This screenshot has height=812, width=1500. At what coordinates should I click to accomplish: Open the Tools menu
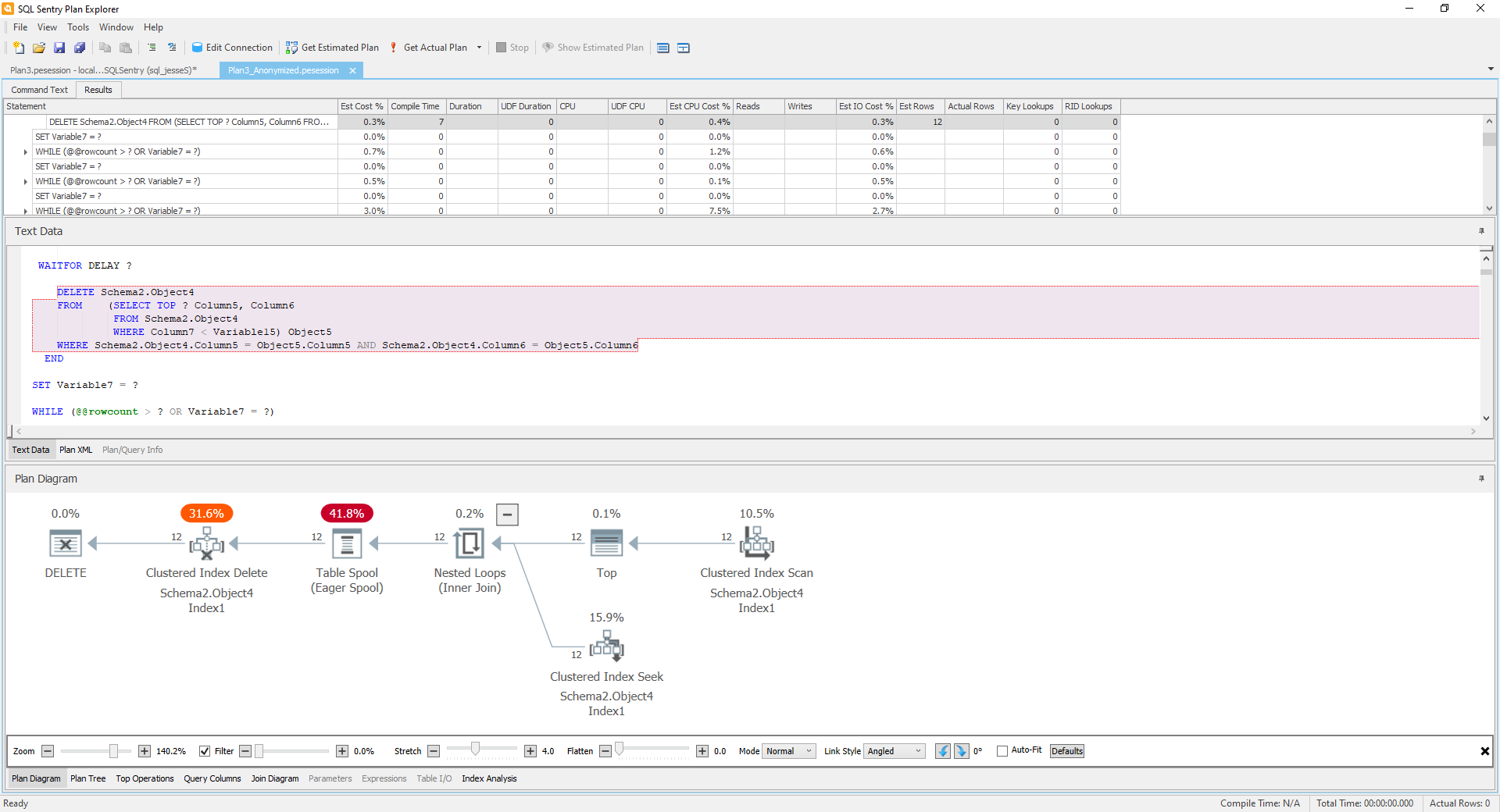77,27
